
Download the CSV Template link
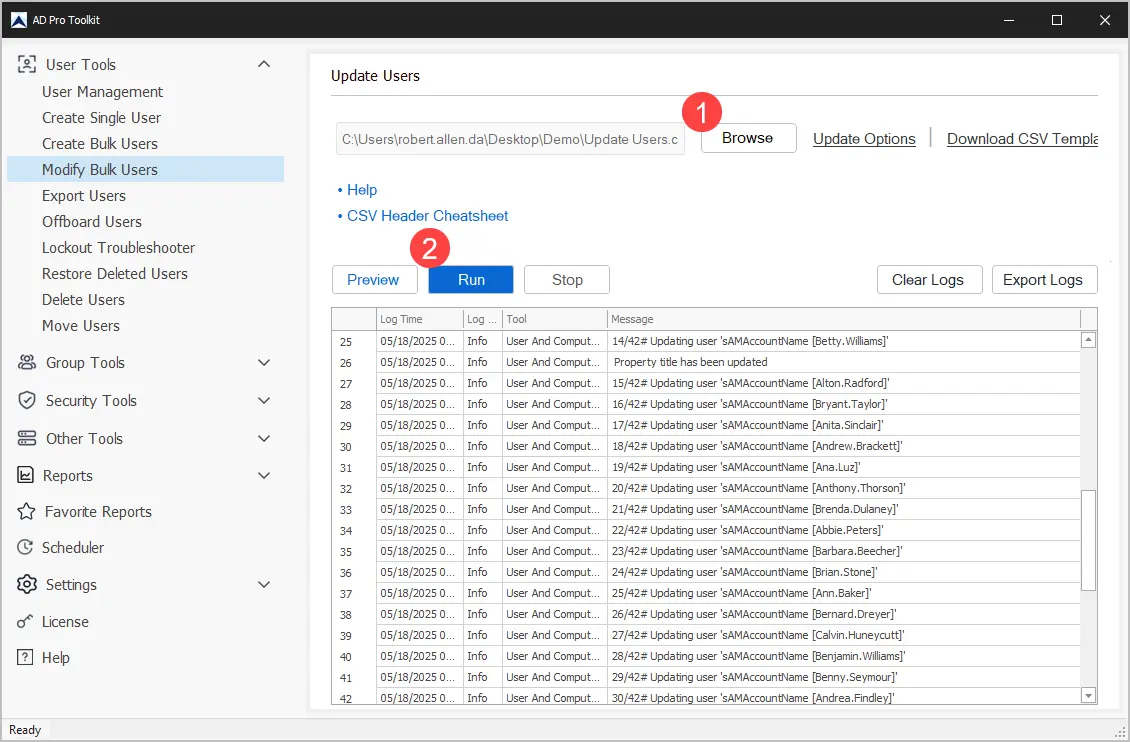(1022, 139)
